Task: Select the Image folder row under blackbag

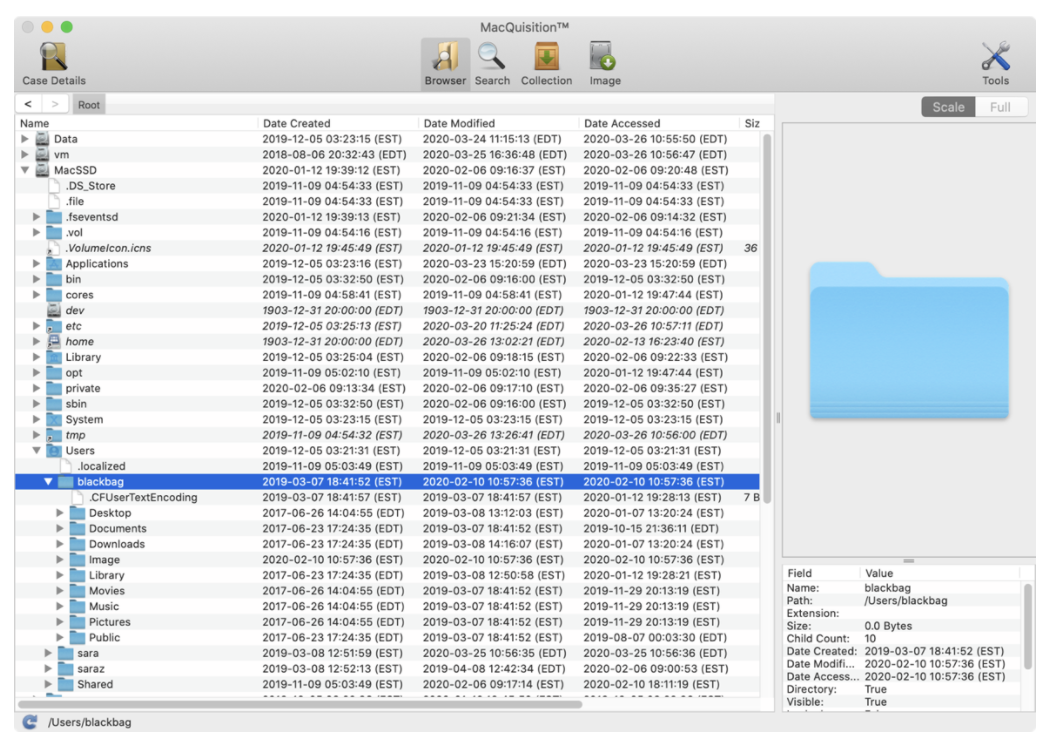Action: coord(387,560)
